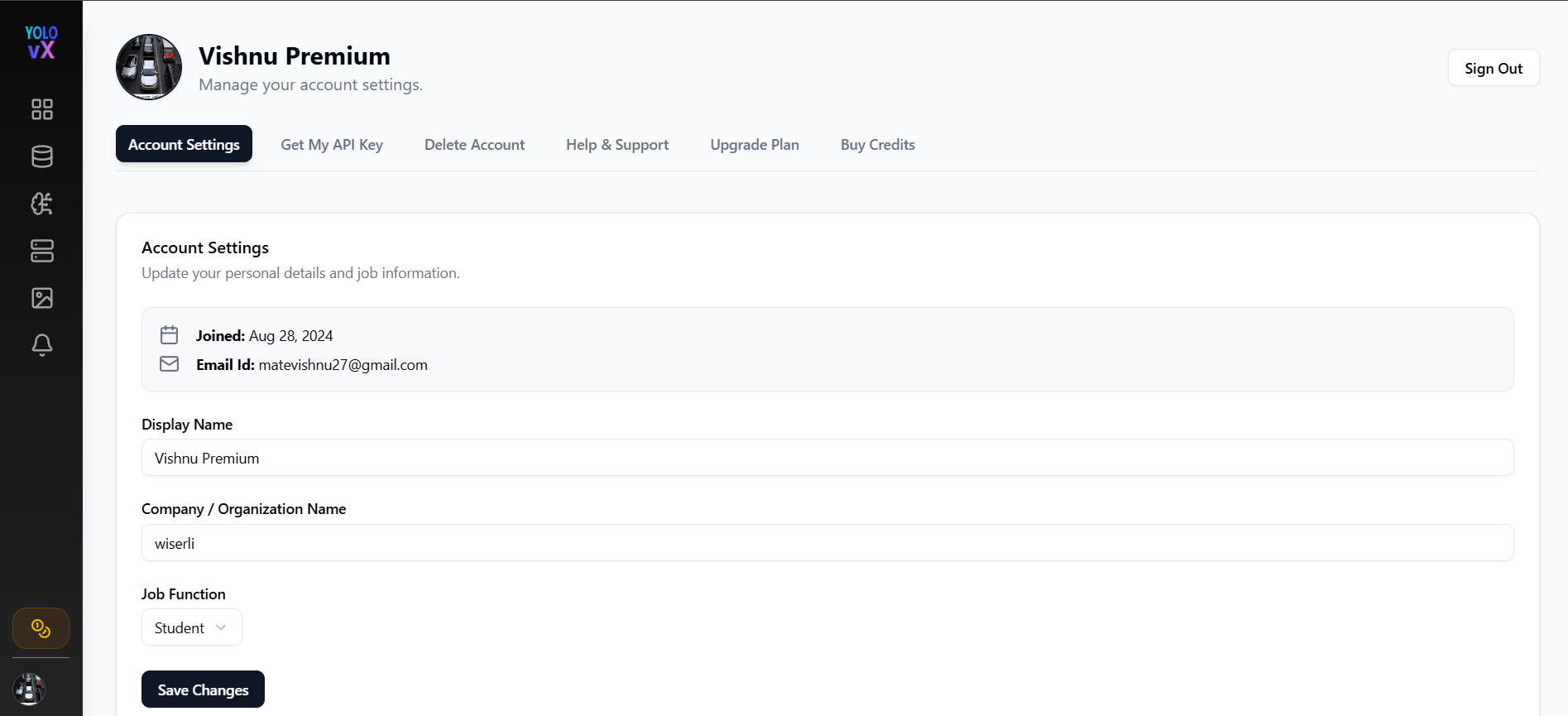Click the 'Update your personal details' description
The height and width of the screenshot is (716, 1568).
coord(300,273)
